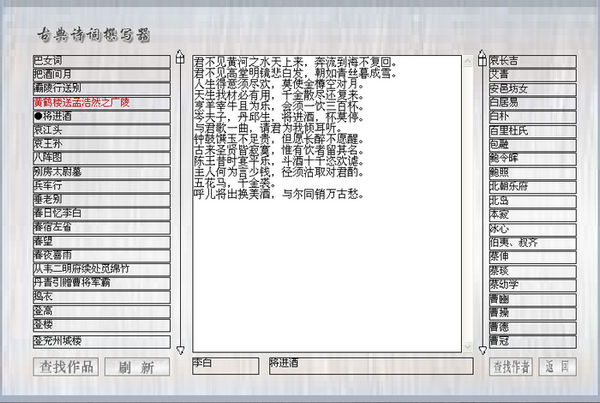Open the poem 丹青引赠曹将军霸
600x403 pixels.
[102, 283]
